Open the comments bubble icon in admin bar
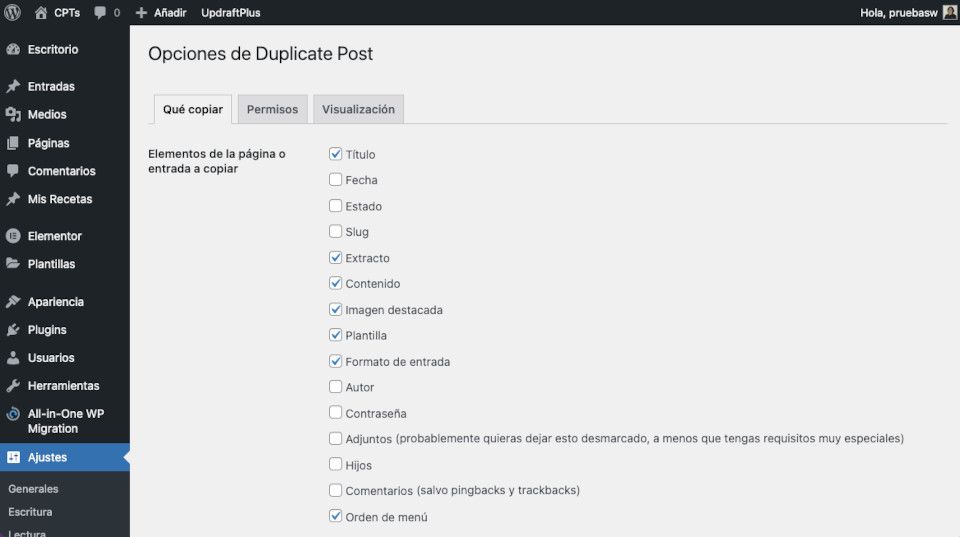The image size is (960, 537). coord(100,13)
